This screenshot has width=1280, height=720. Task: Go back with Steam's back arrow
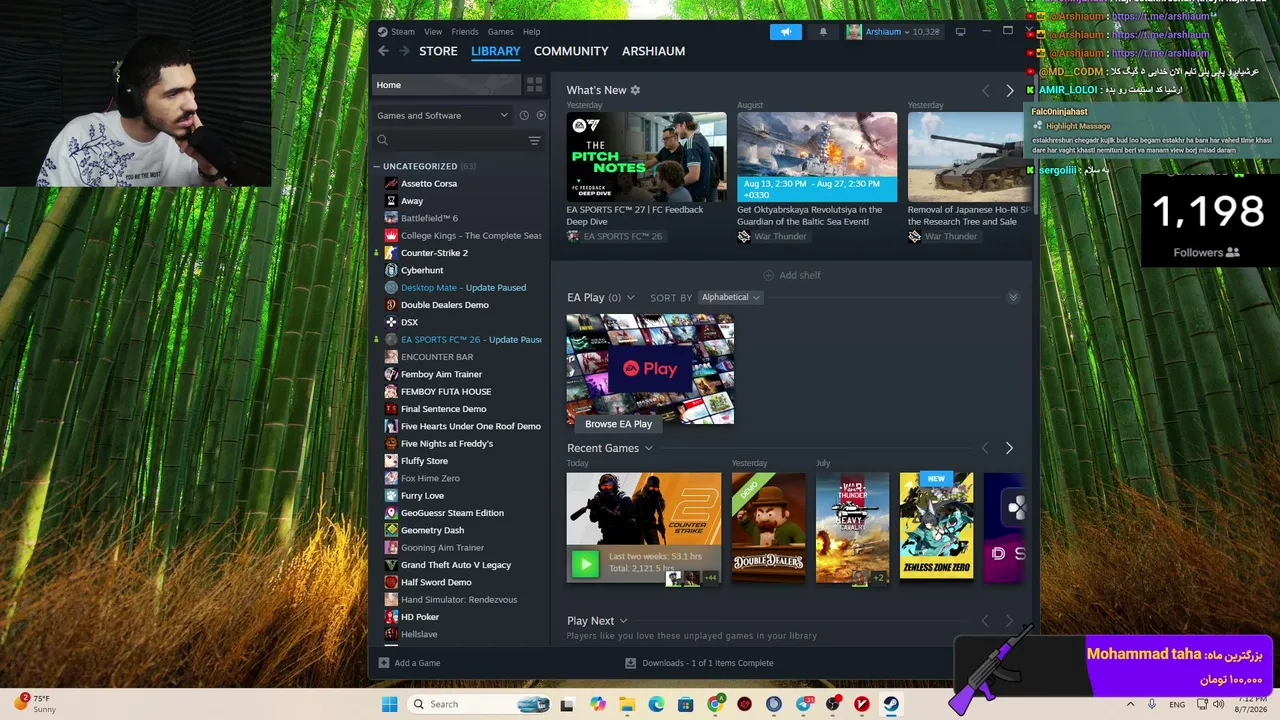point(383,51)
